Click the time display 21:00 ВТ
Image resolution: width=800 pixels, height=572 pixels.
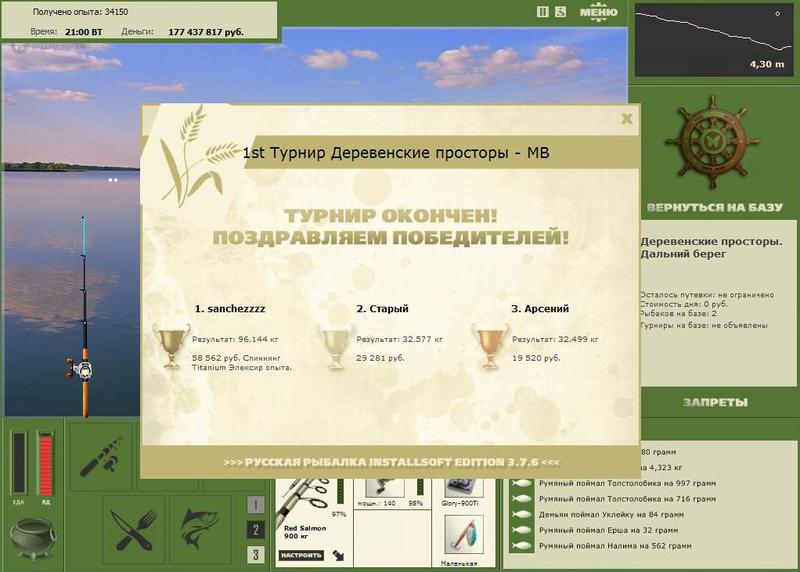pyautogui.click(x=84, y=32)
